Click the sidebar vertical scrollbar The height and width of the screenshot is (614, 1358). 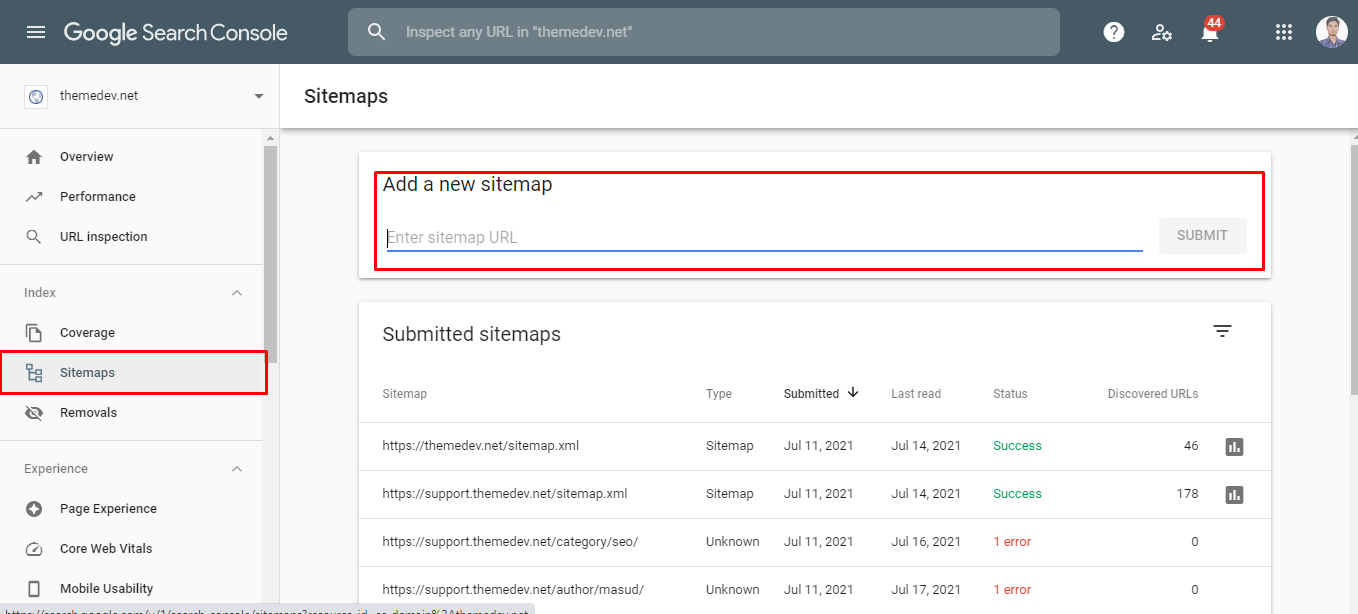270,255
